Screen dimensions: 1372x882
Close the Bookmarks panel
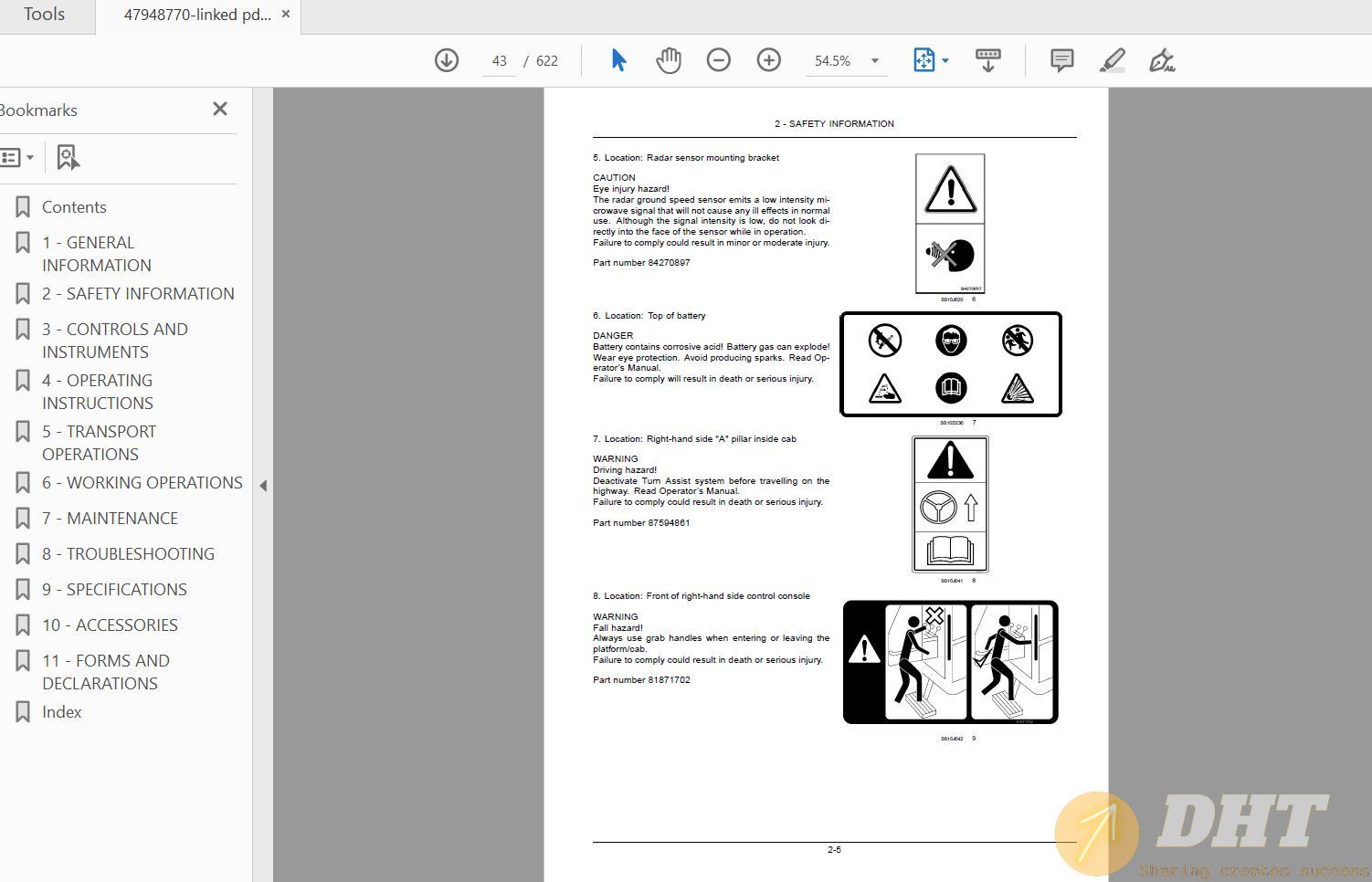(x=220, y=109)
